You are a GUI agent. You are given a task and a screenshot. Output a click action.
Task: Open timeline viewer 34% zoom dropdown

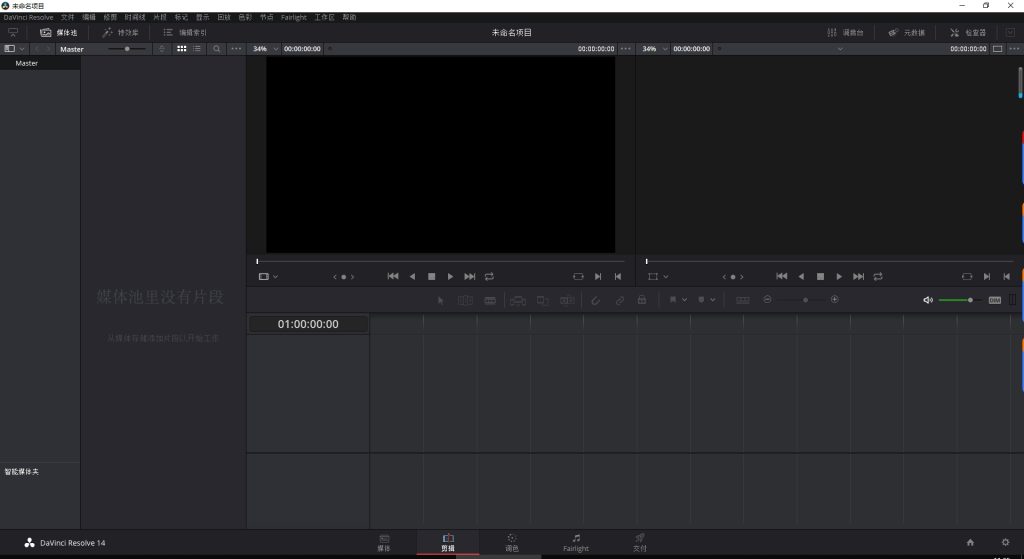coord(655,48)
